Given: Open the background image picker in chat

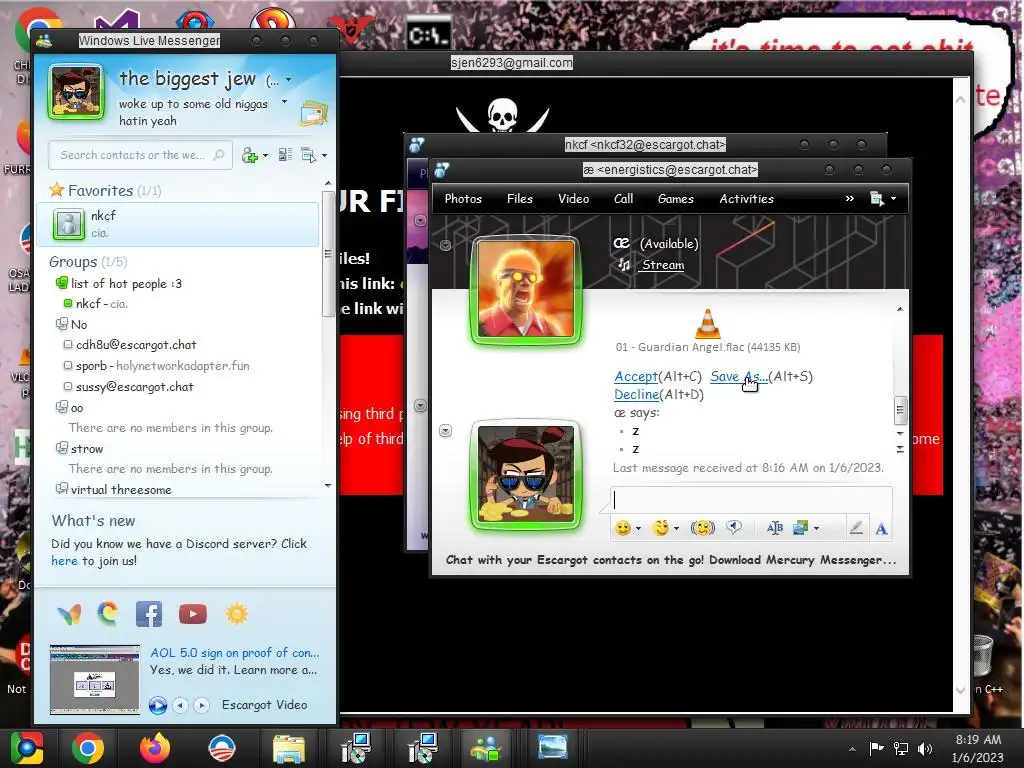Looking at the screenshot, I should coord(801,528).
